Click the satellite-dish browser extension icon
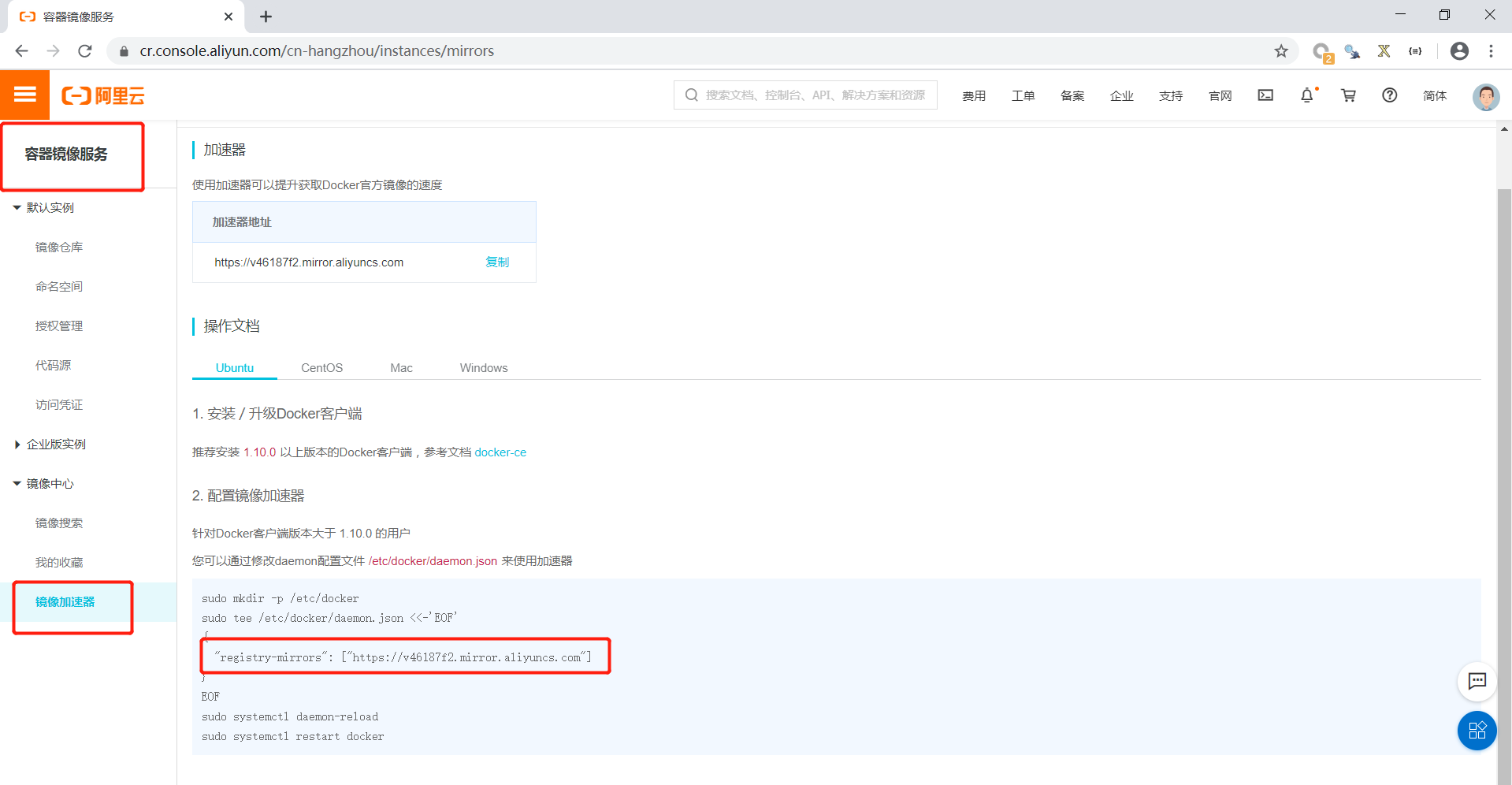 point(1352,51)
